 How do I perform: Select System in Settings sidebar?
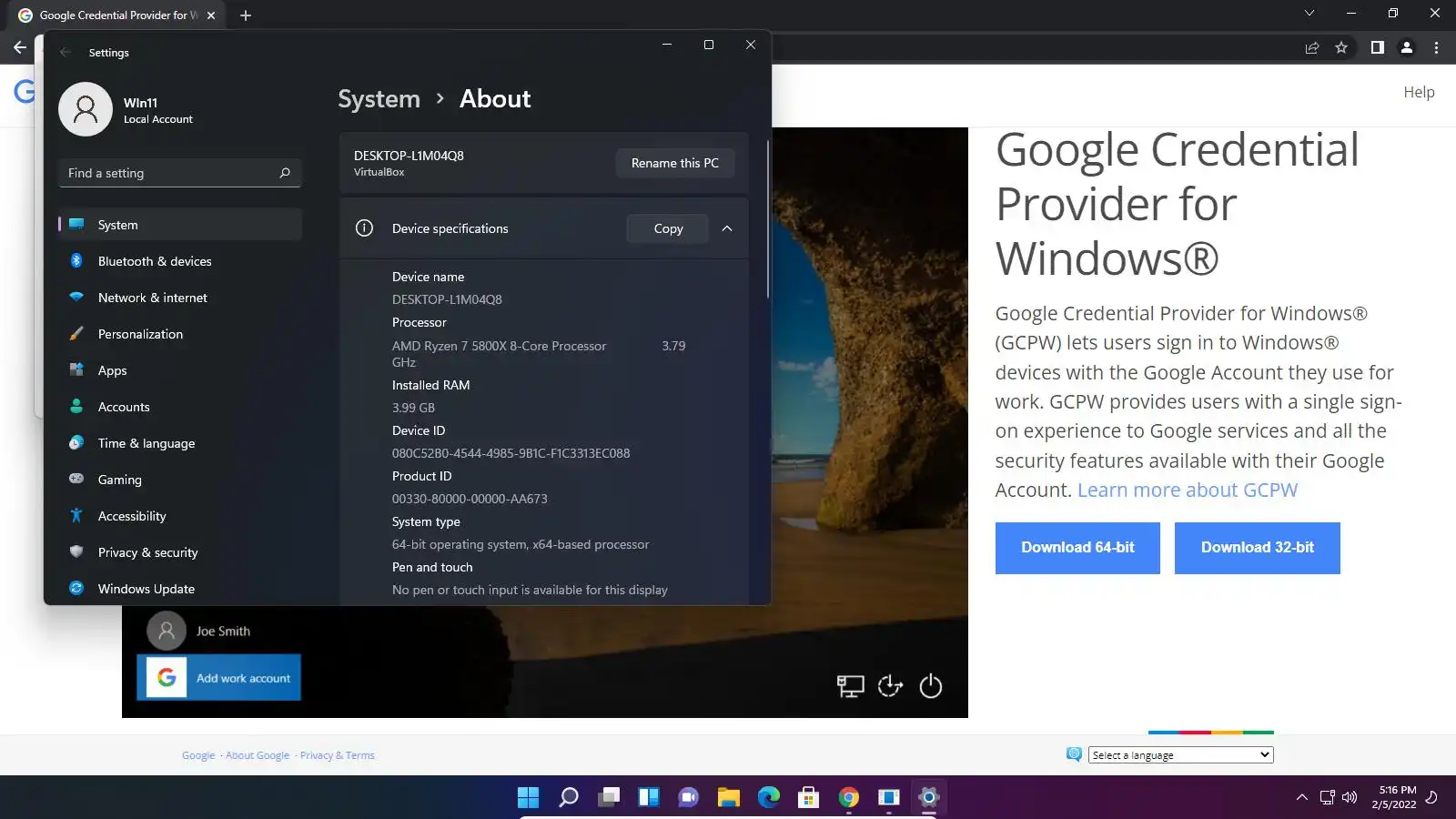click(x=180, y=225)
